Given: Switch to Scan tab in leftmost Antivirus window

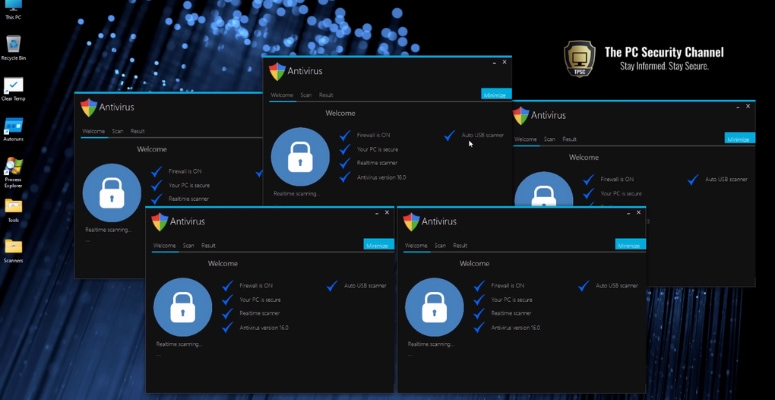Looking at the screenshot, I should click(117, 131).
